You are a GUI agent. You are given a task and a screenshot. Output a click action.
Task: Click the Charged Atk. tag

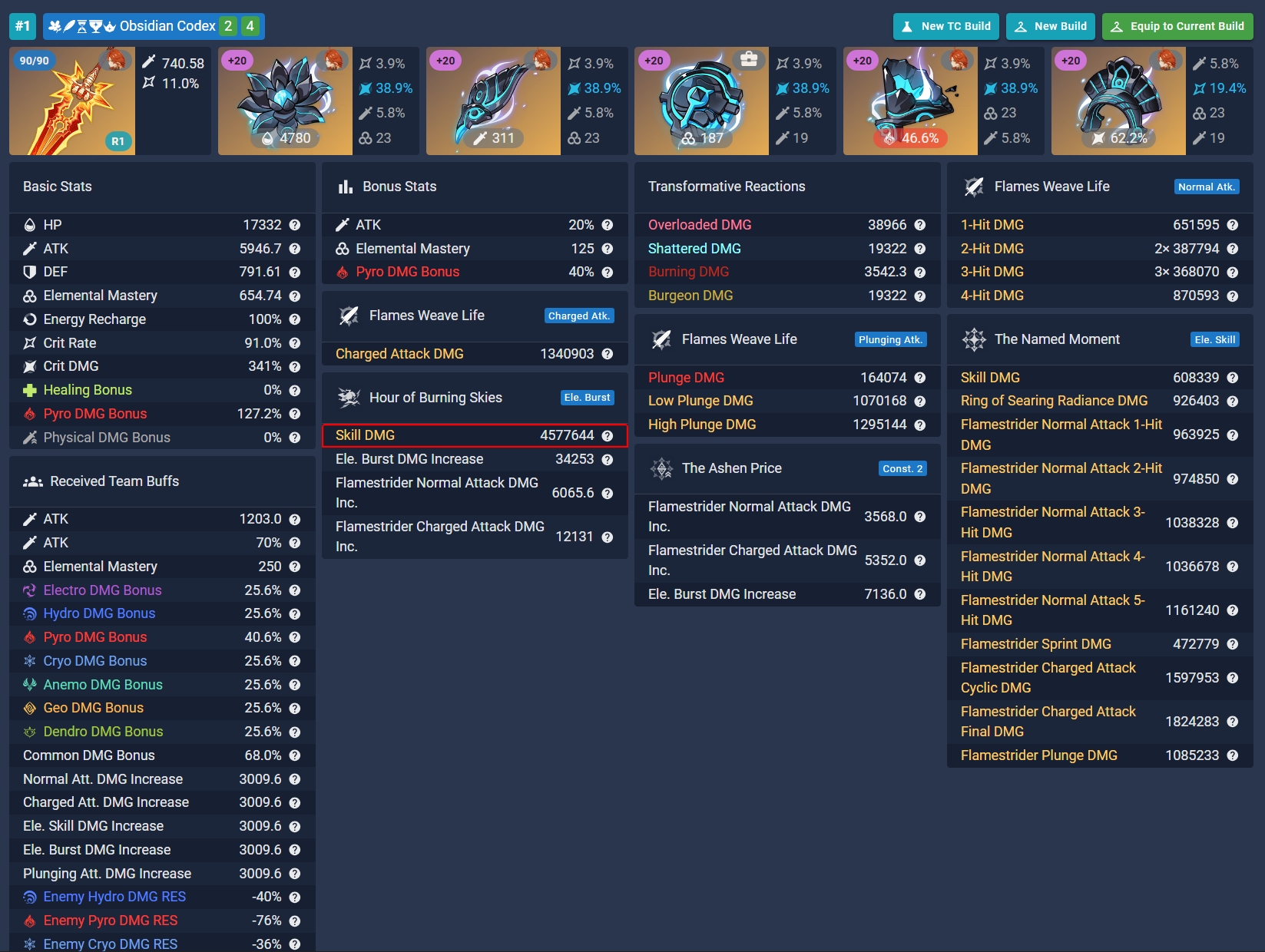pos(579,316)
